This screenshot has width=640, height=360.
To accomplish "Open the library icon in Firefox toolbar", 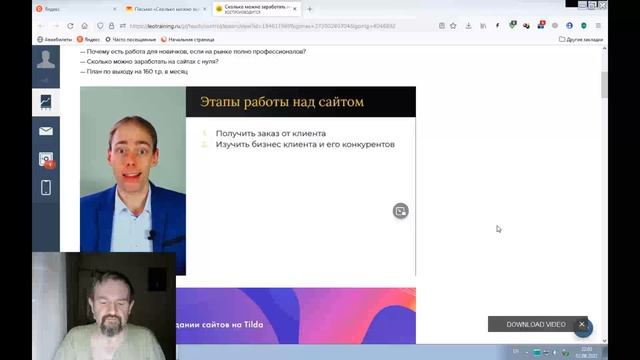I will [x=483, y=26].
